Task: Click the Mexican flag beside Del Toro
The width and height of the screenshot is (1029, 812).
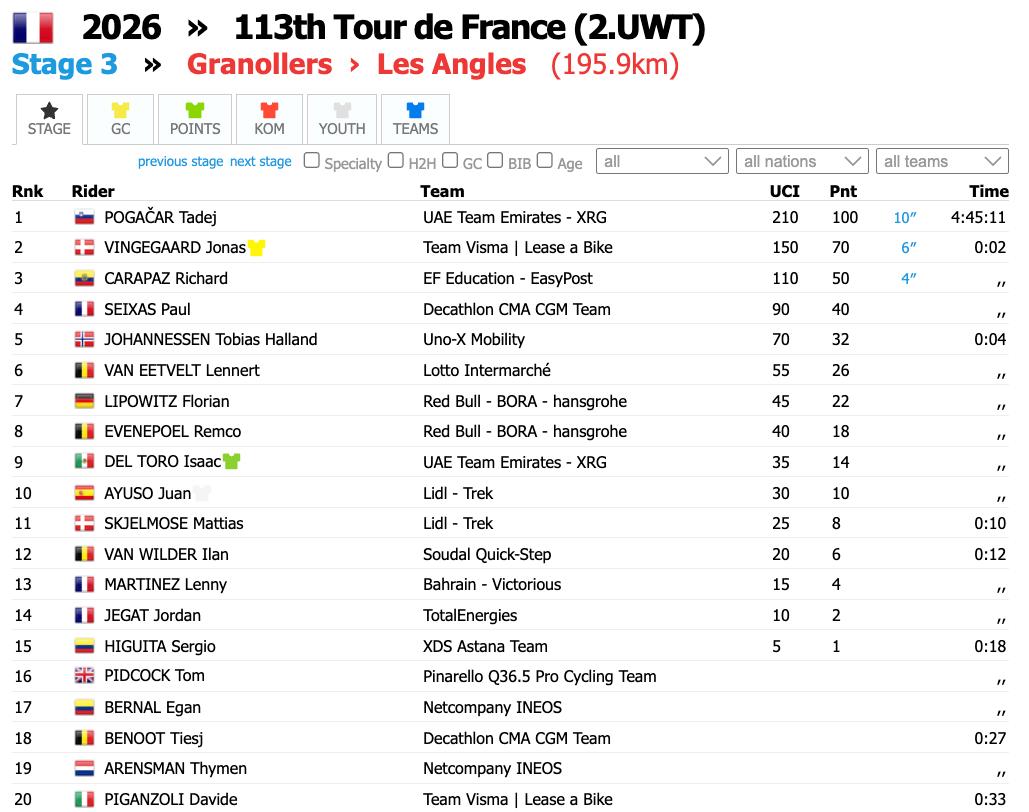Action: [84, 461]
